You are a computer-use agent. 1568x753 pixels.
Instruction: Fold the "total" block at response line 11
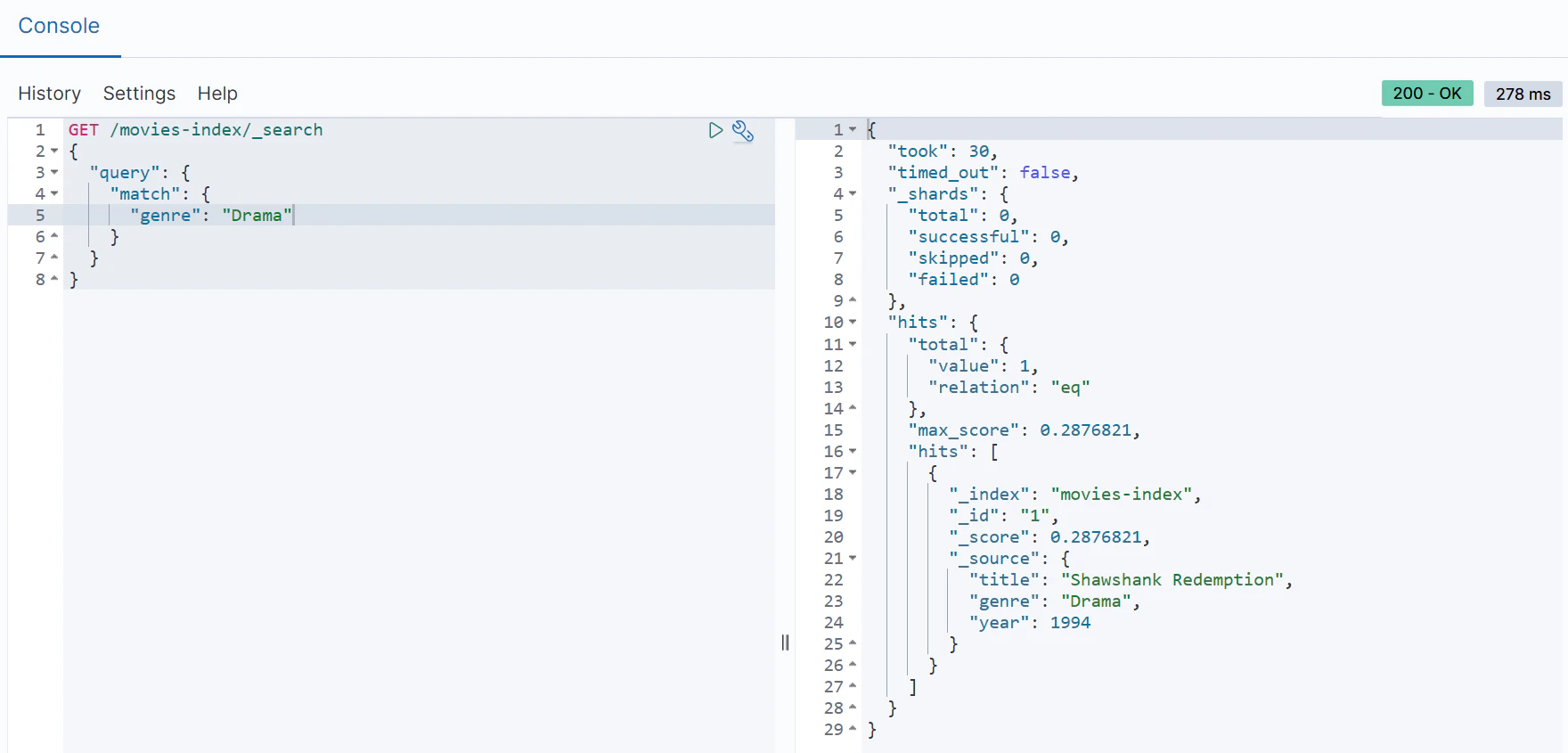click(x=853, y=344)
